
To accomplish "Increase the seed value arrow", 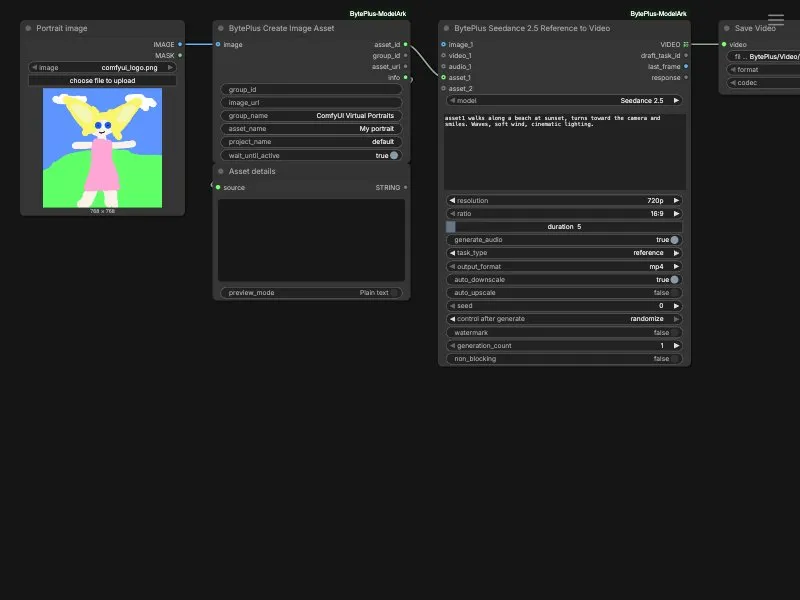I will click(676, 306).
